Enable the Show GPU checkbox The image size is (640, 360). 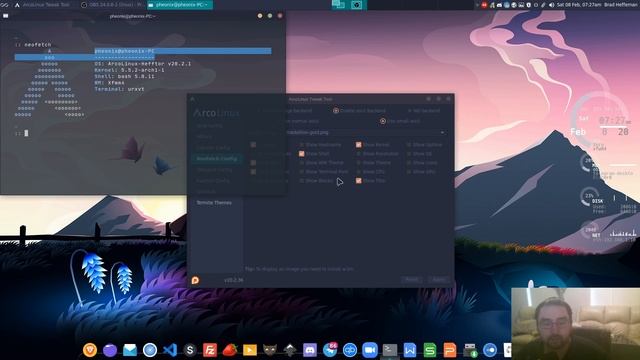coord(409,171)
